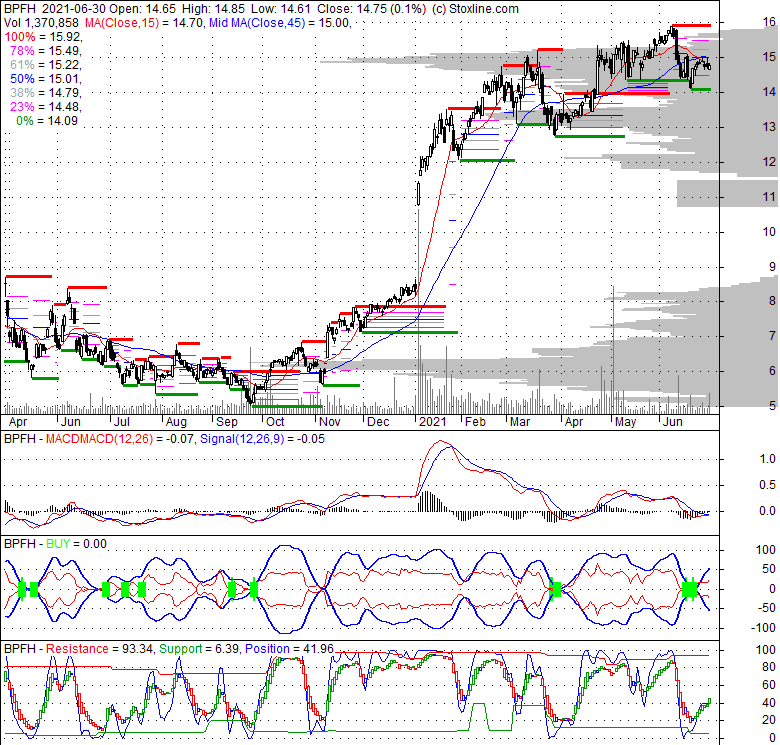Click the 'Mar' label on time axis
The width and height of the screenshot is (780, 745).
[520, 422]
